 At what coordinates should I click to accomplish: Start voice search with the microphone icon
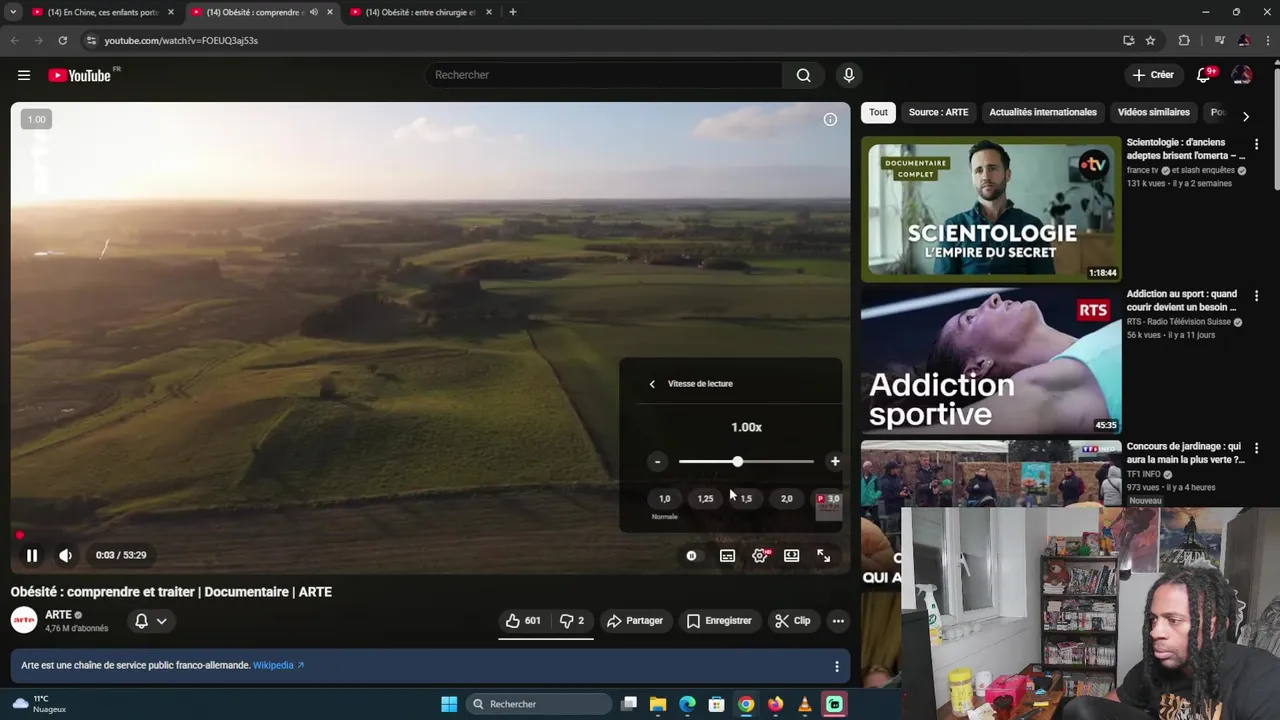[848, 75]
